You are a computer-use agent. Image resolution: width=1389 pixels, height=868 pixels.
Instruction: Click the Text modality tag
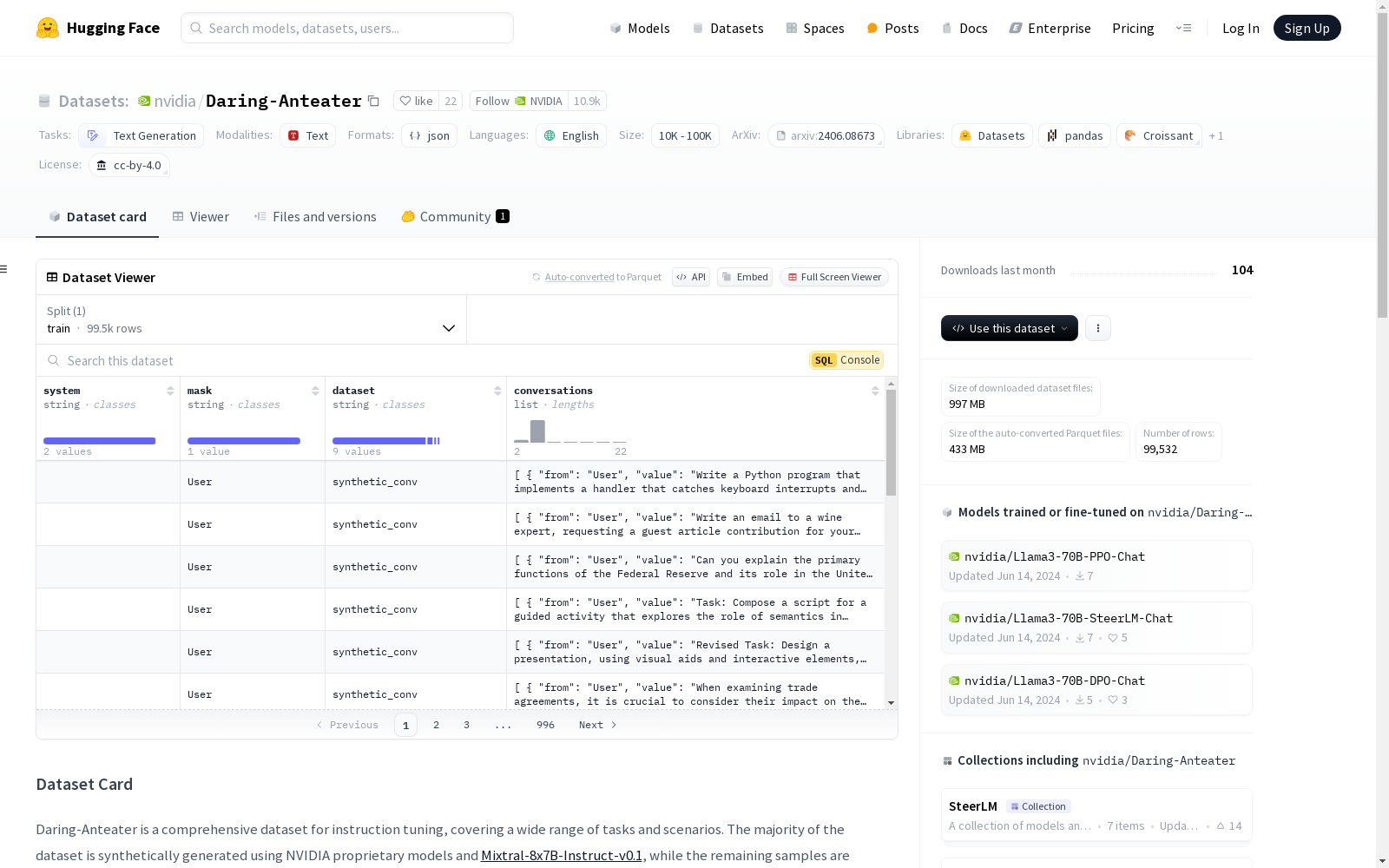(x=307, y=135)
